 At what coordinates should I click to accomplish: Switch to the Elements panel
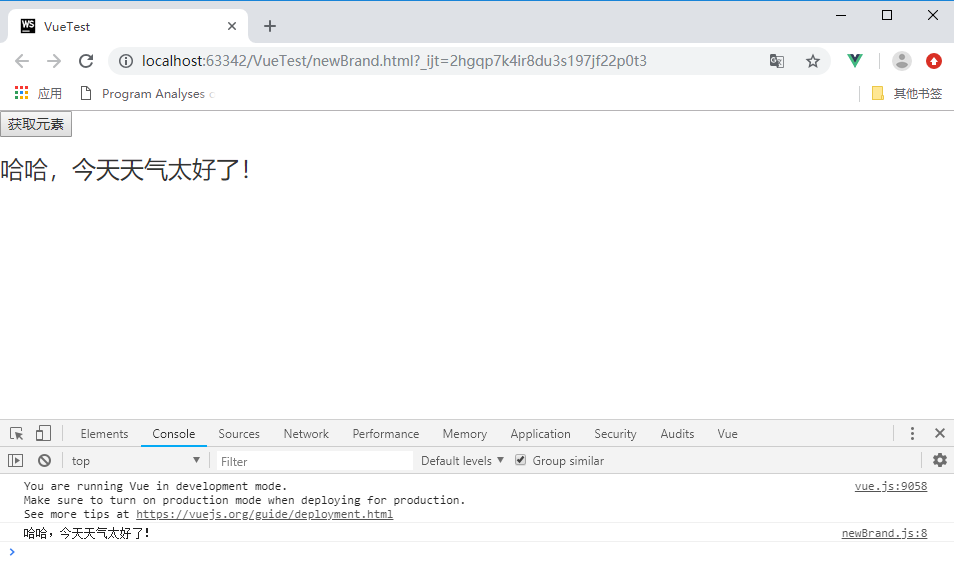click(104, 434)
